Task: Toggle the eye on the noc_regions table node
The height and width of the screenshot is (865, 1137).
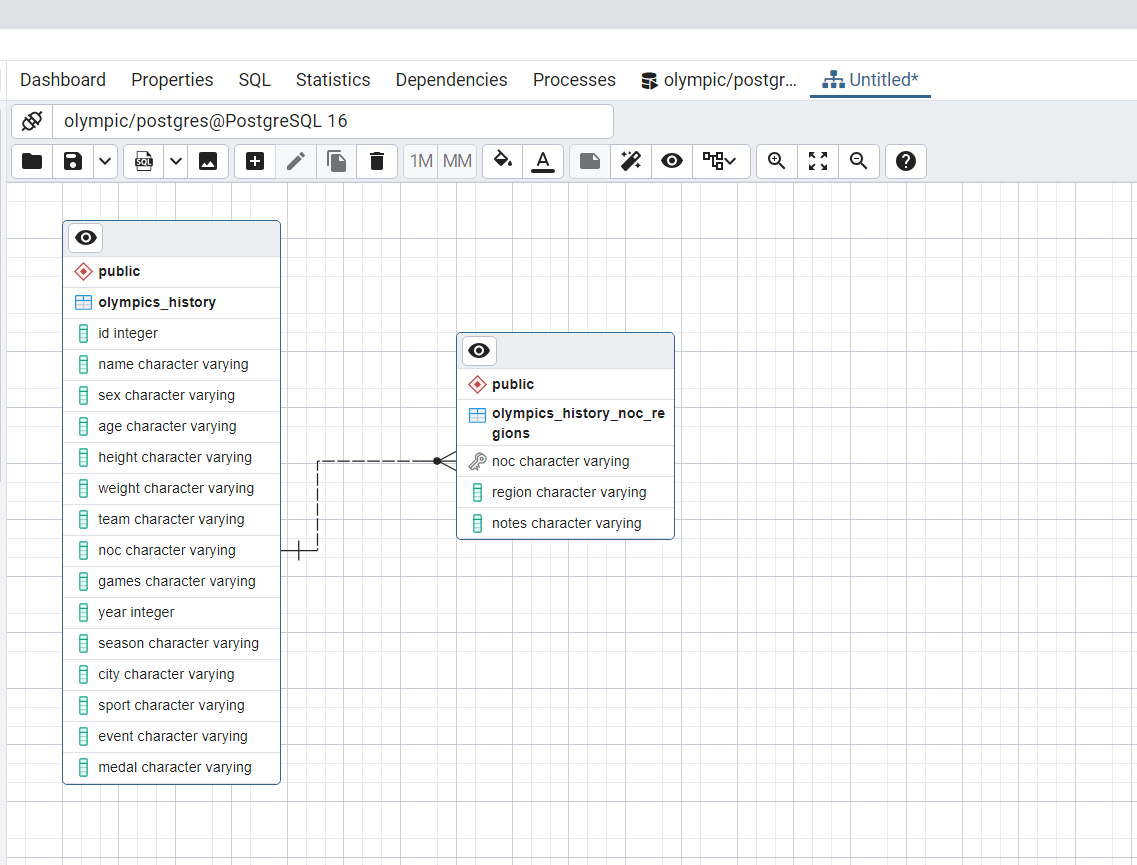Action: coord(478,351)
